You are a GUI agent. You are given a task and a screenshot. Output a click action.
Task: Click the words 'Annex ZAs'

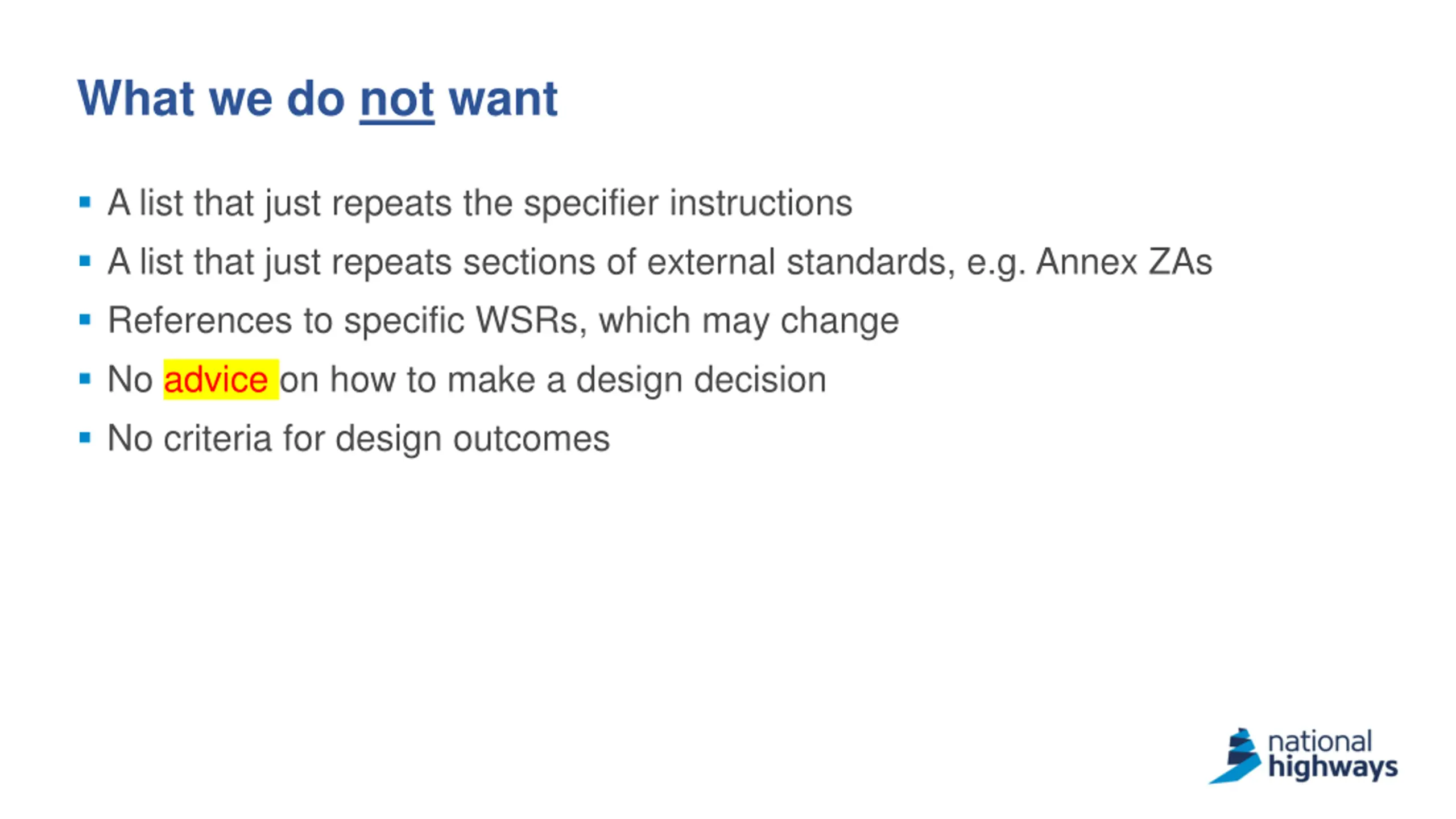1124,262
